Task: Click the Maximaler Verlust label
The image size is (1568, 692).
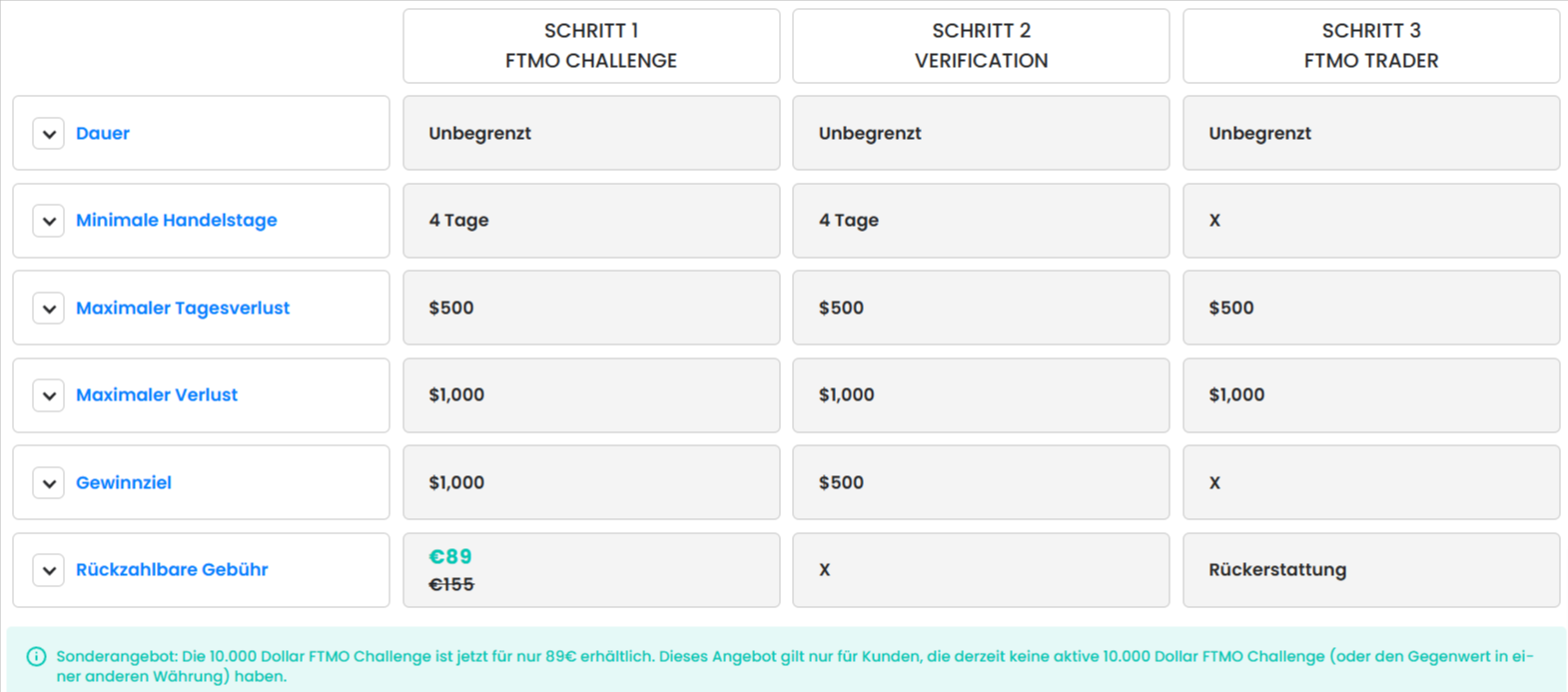Action: tap(157, 395)
